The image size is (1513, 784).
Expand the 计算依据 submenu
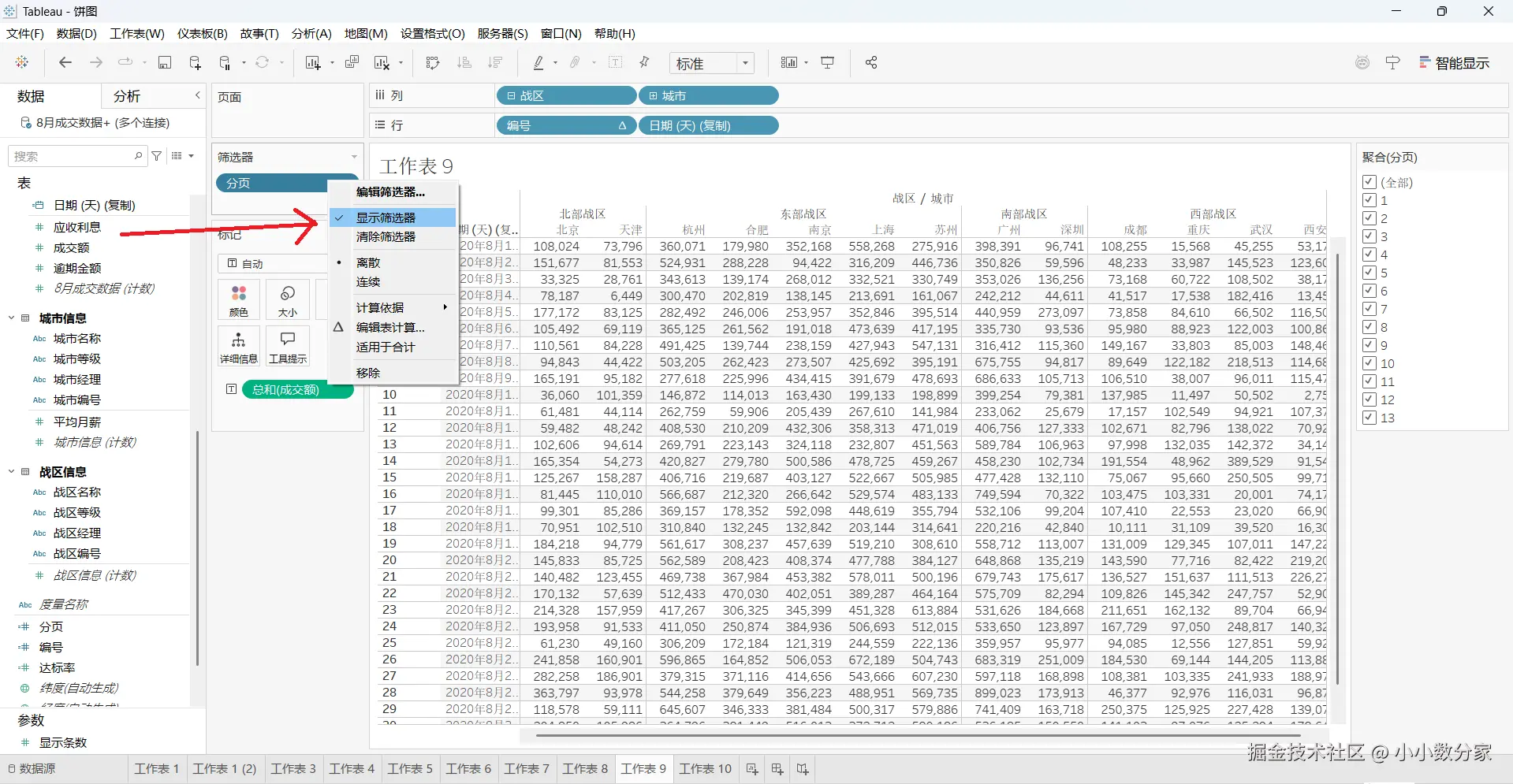(393, 307)
